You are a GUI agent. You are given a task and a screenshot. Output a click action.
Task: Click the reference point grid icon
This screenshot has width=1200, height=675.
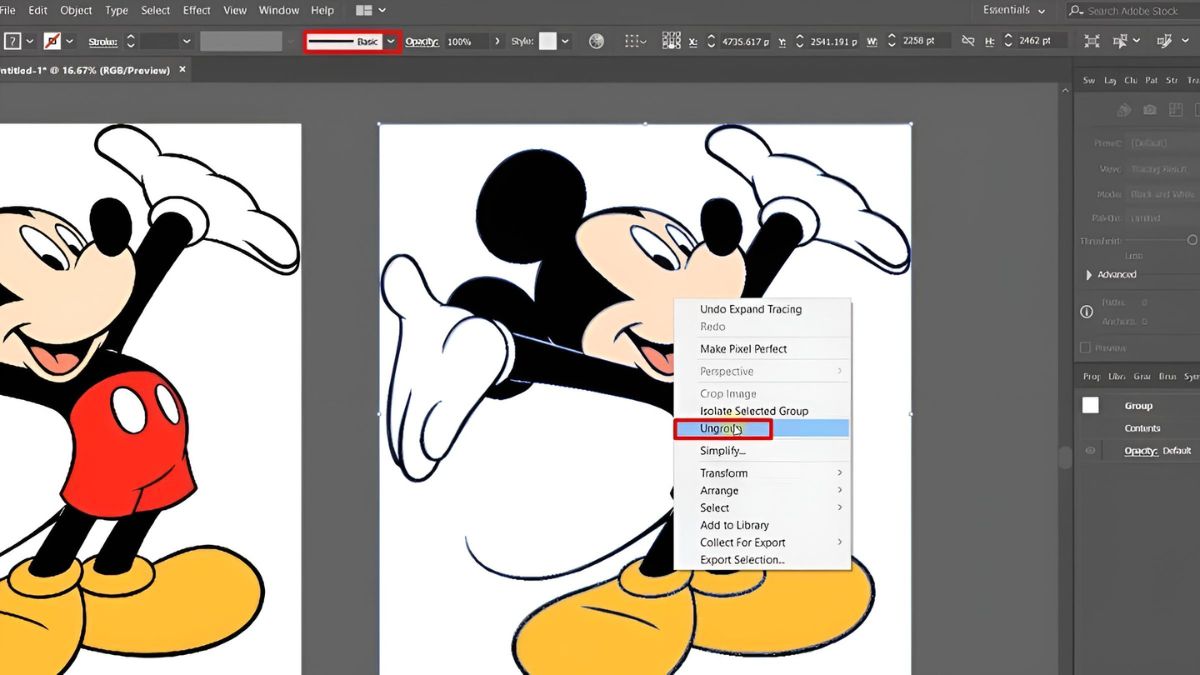pyautogui.click(x=671, y=41)
